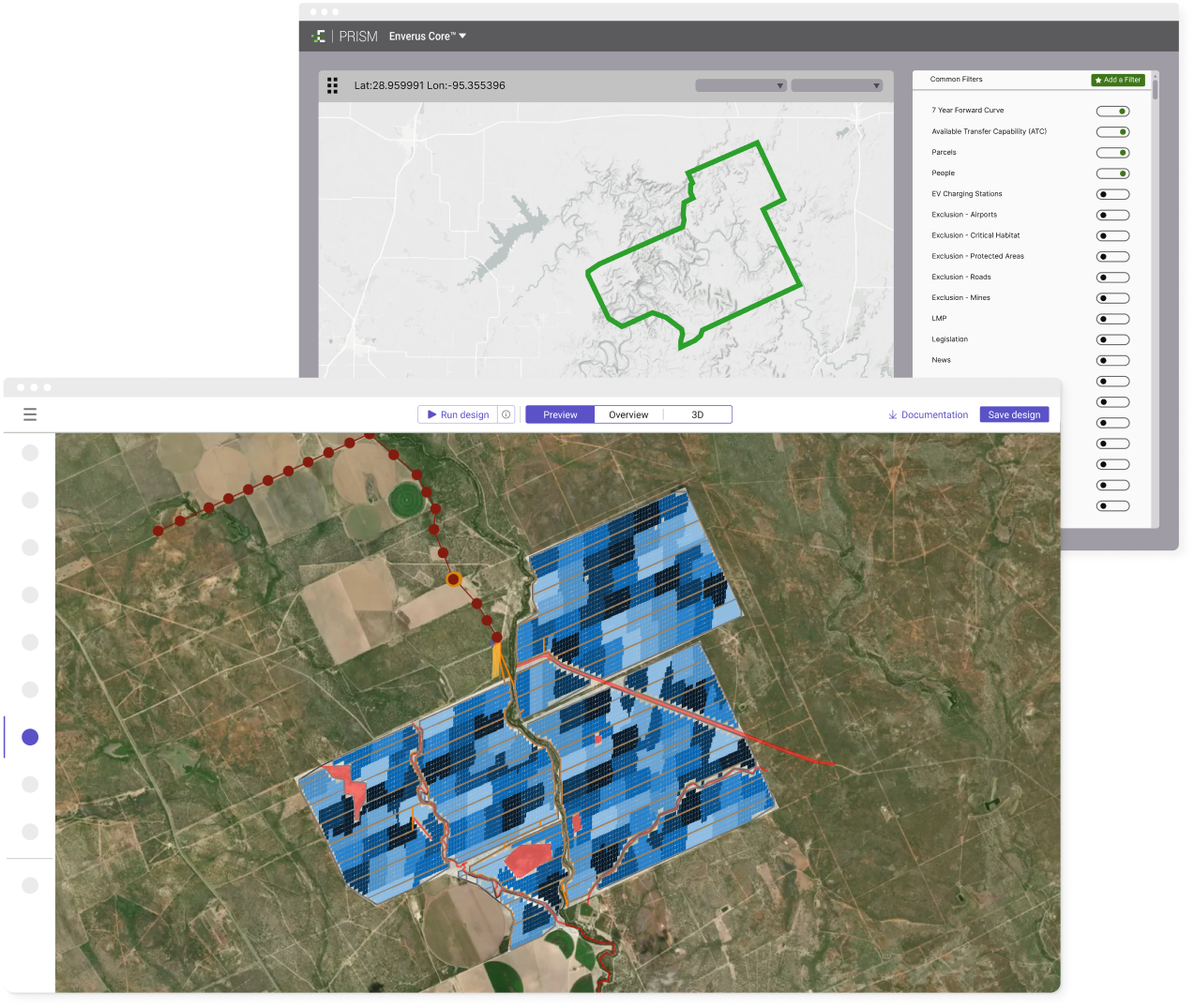The width and height of the screenshot is (1194, 1008).
Task: Click the download arrow icon beside Documentation
Action: click(x=893, y=414)
